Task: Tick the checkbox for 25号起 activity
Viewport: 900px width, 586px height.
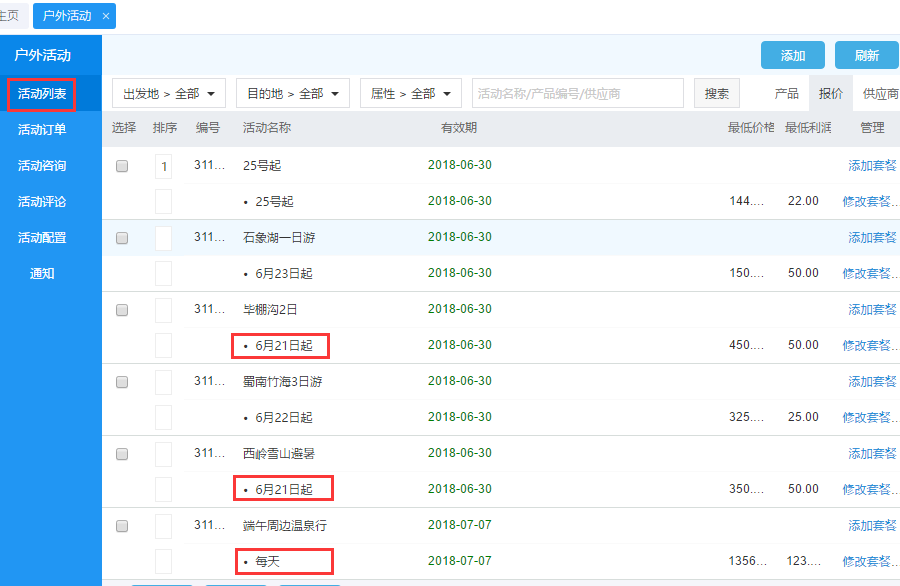Action: click(x=122, y=166)
